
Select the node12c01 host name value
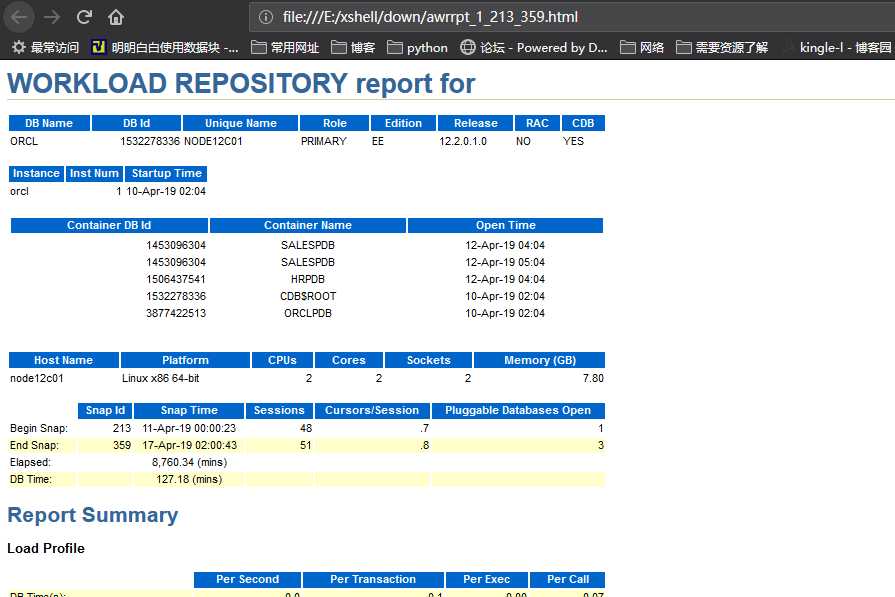[37, 378]
